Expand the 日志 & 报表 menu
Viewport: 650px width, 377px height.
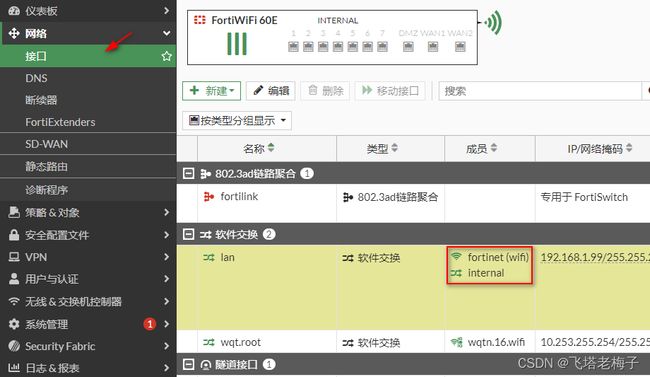(88, 367)
